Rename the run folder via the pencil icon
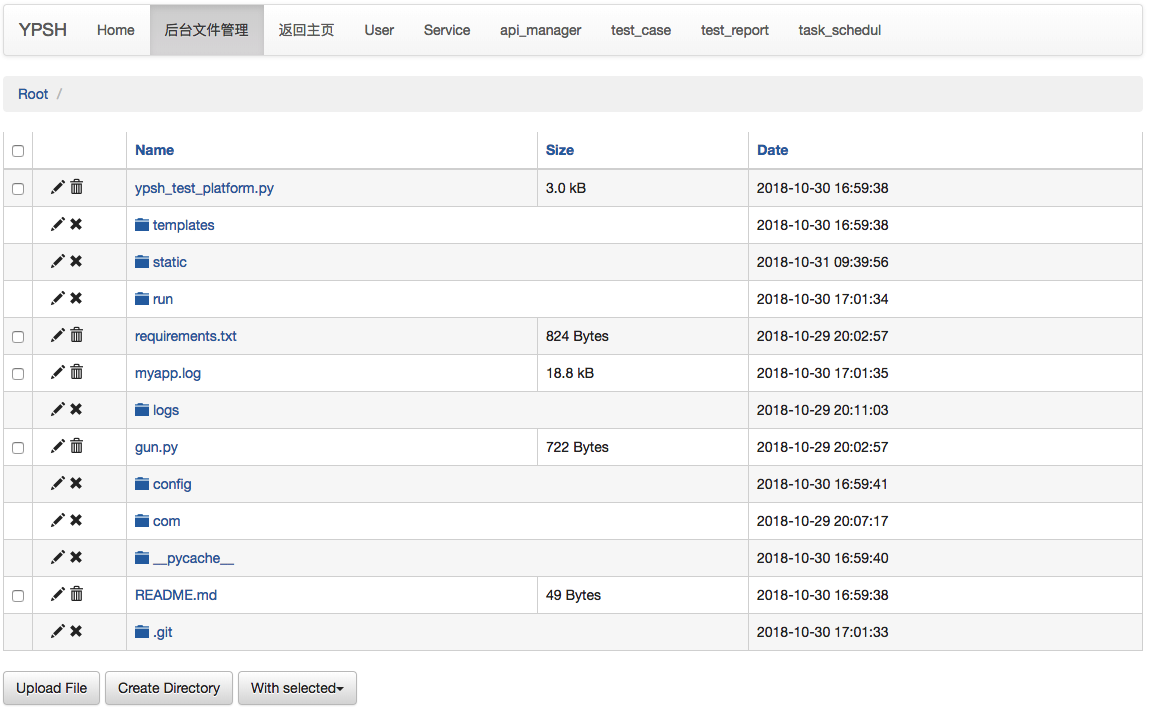 (57, 298)
